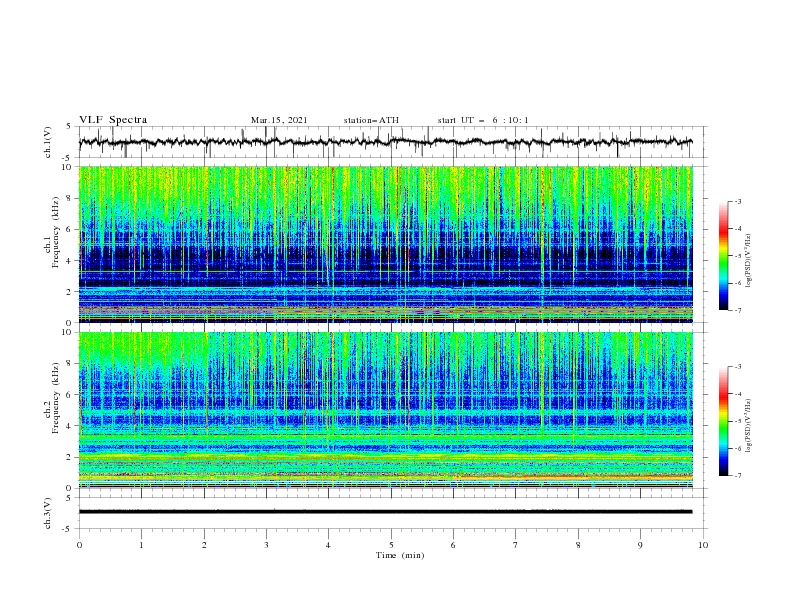Click the ch.2 spectrogram color bar

723,421
